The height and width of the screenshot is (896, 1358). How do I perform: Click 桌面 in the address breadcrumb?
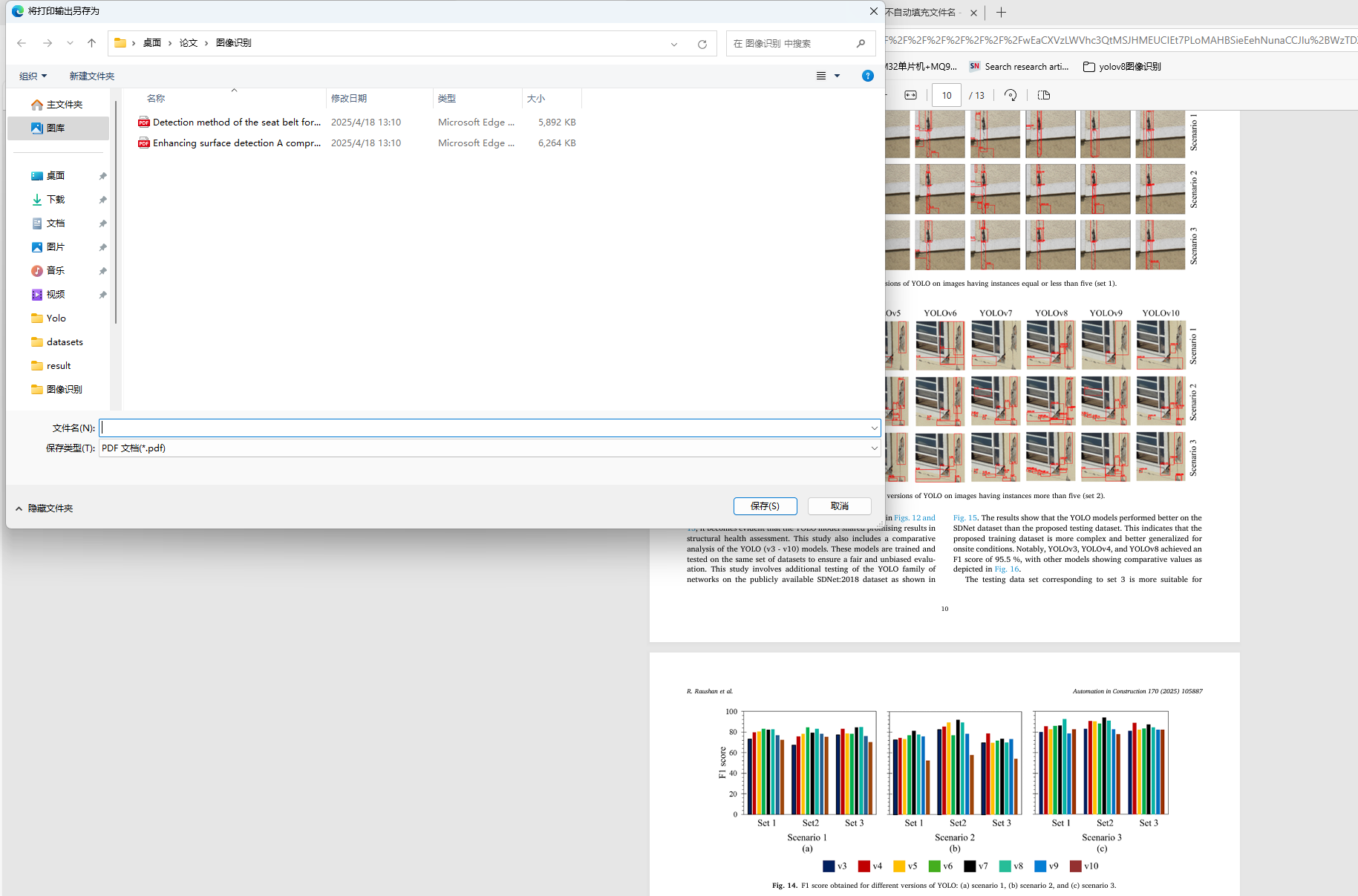(152, 43)
